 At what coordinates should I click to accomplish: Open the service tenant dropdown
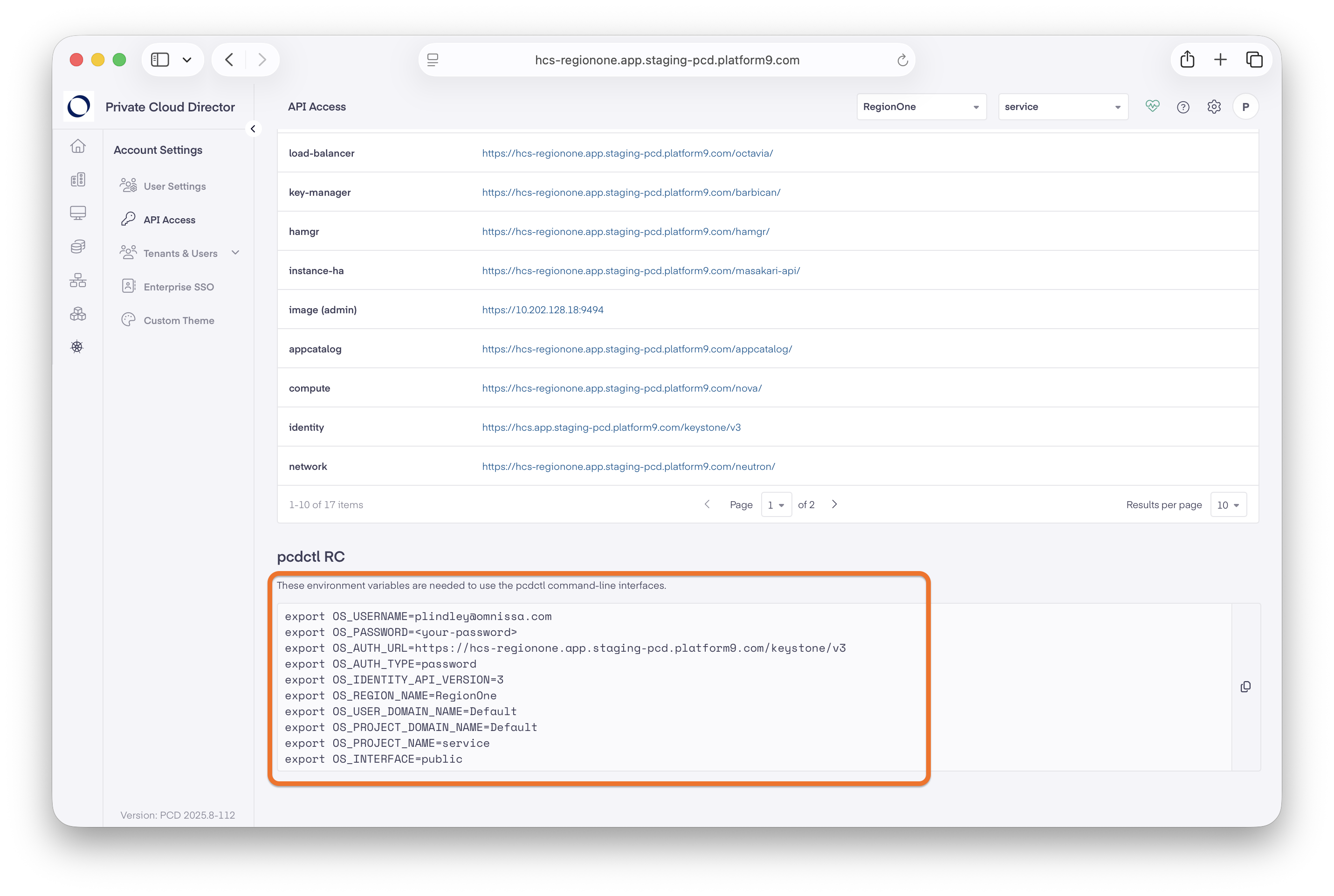coord(1063,107)
